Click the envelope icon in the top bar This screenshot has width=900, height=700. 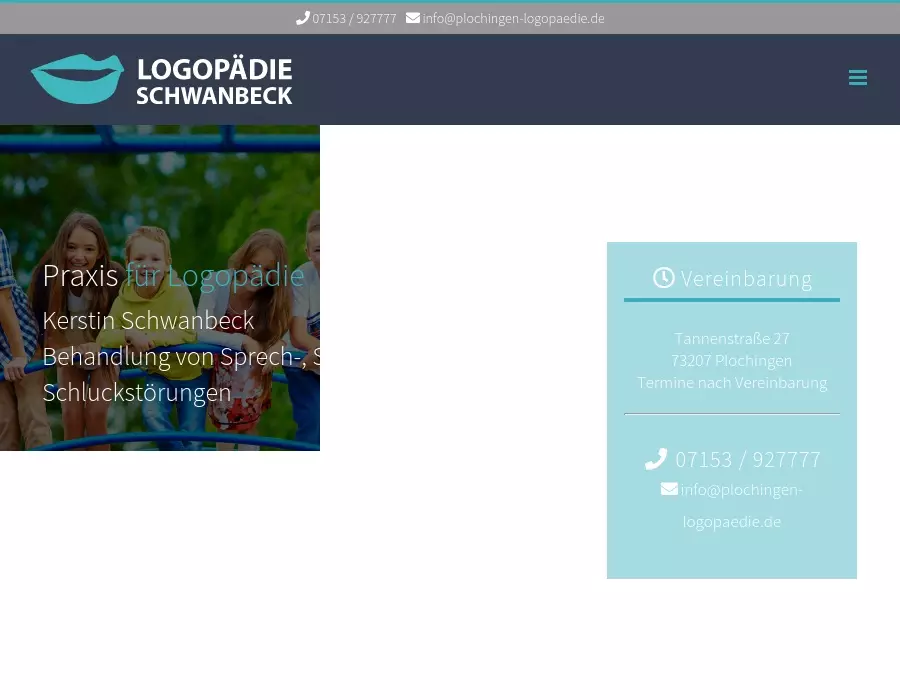(413, 18)
